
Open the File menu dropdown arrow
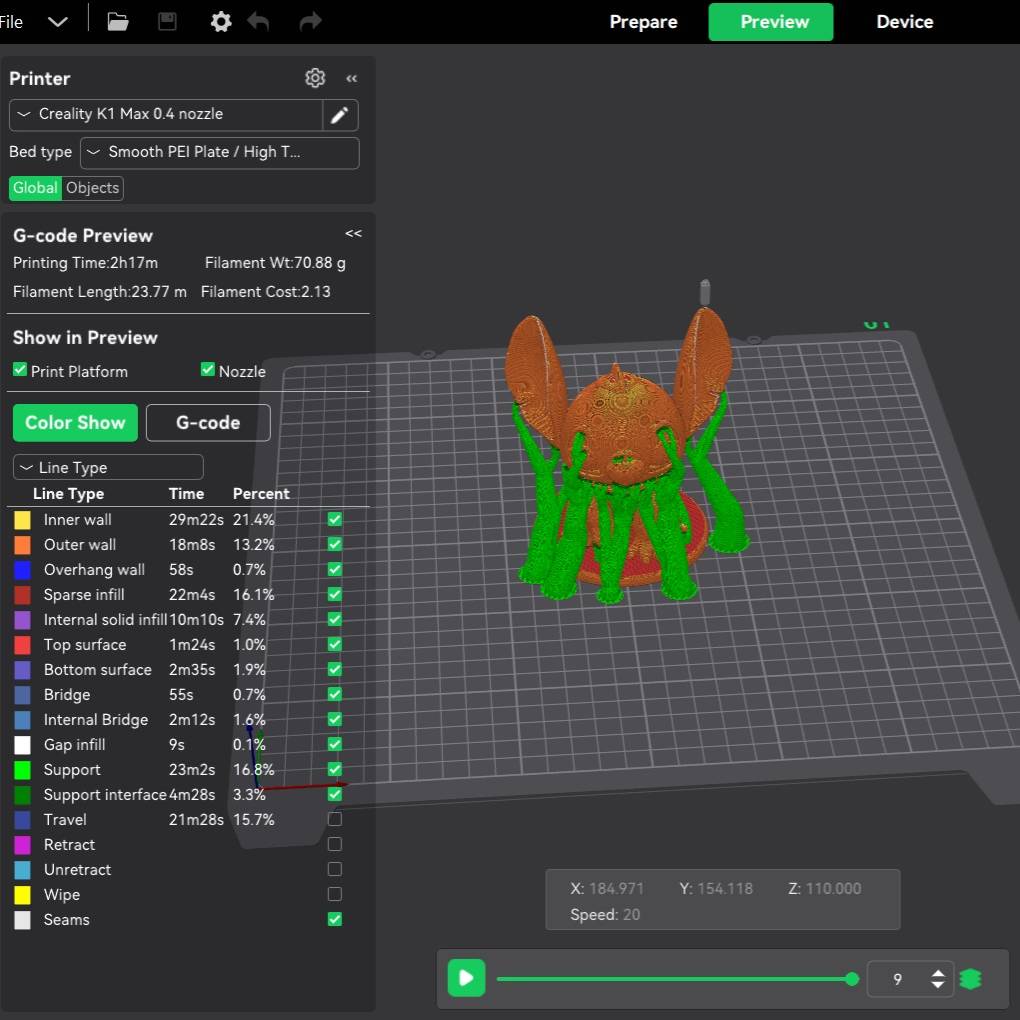click(x=58, y=22)
